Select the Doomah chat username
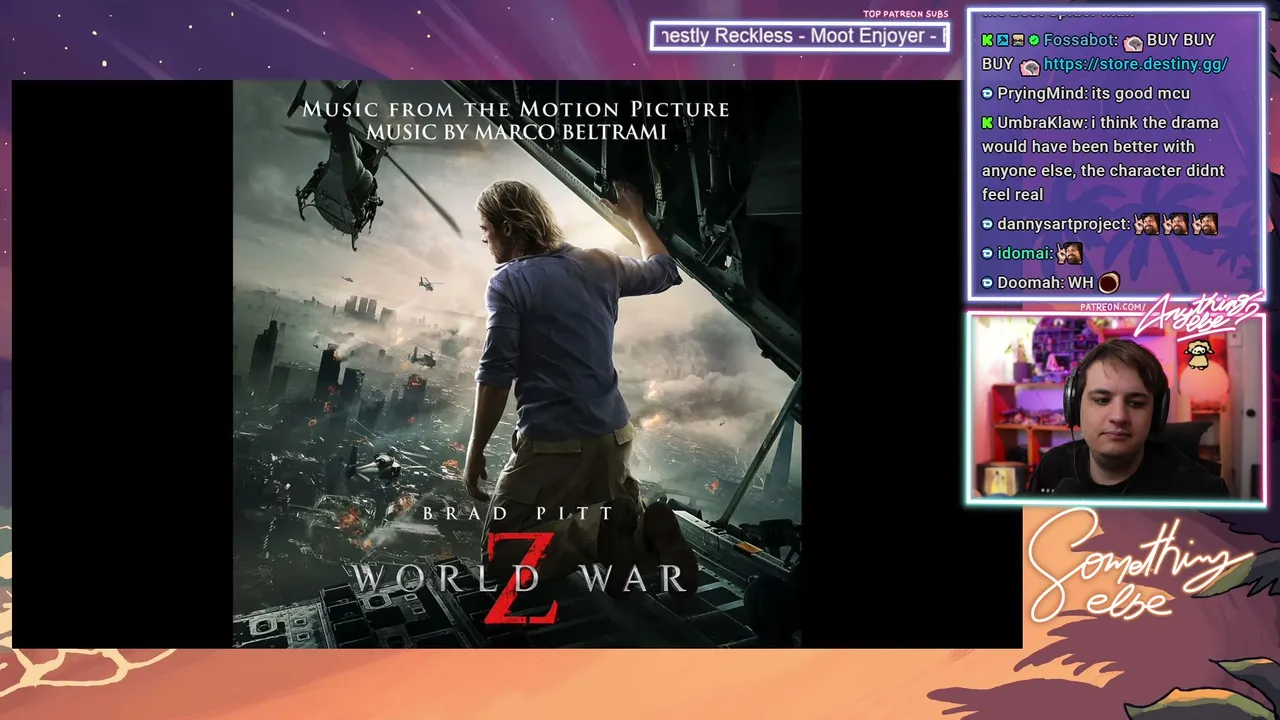 pos(1027,283)
